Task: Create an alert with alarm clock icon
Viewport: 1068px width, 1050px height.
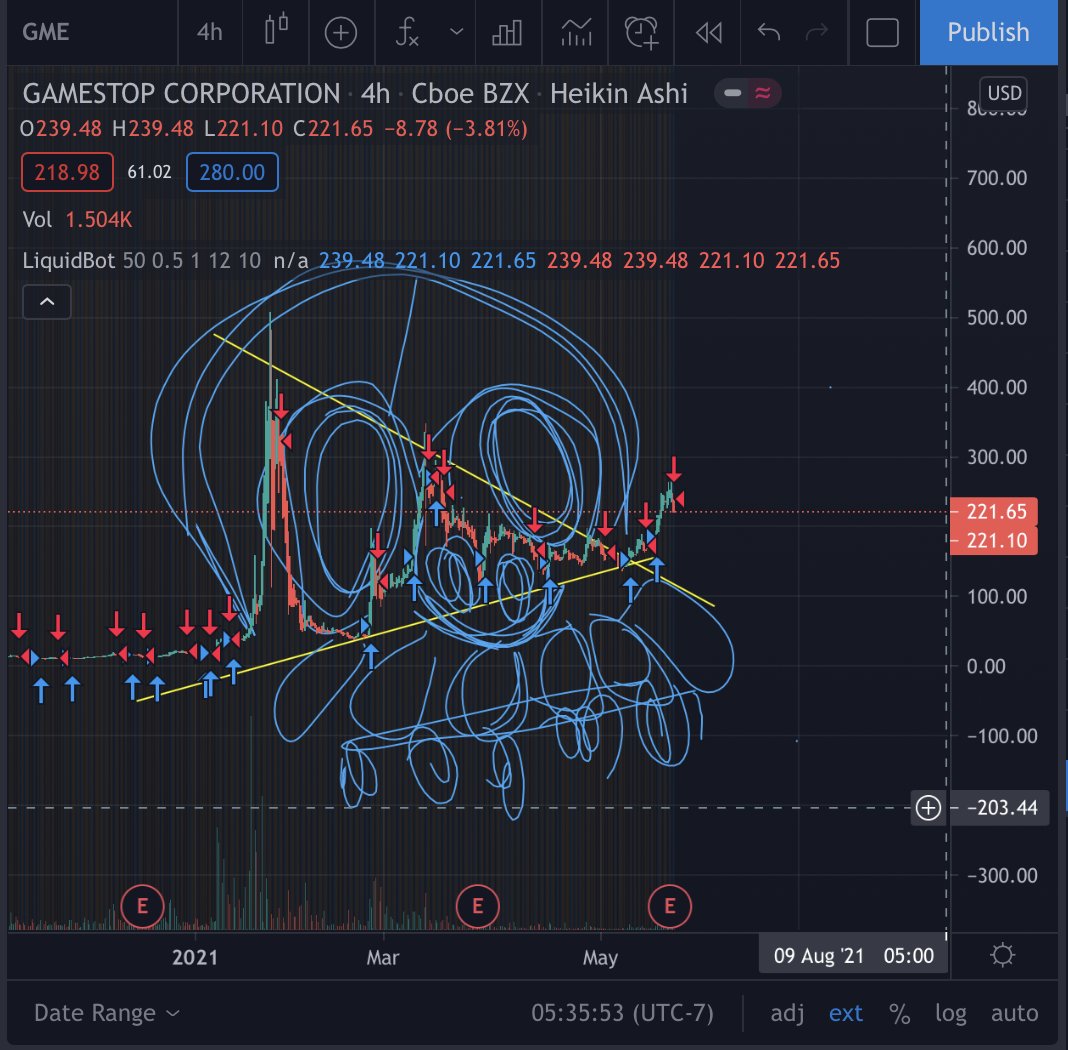Action: (x=642, y=32)
